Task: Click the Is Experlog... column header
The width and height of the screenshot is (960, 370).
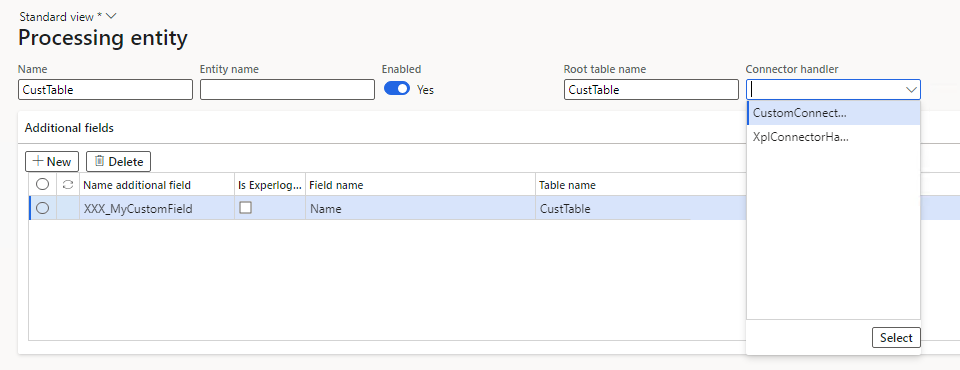Action: click(x=270, y=185)
